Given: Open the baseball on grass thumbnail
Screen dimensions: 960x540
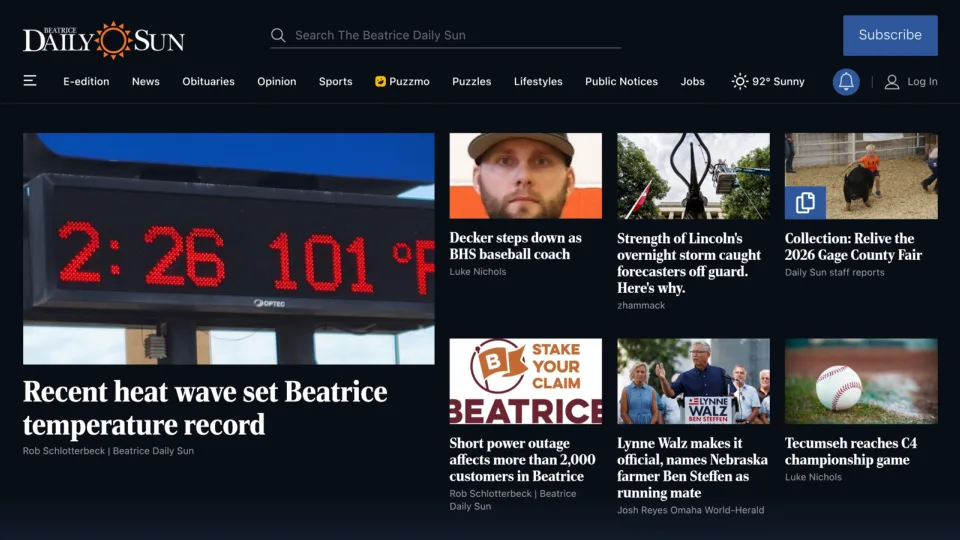Looking at the screenshot, I should click(861, 381).
